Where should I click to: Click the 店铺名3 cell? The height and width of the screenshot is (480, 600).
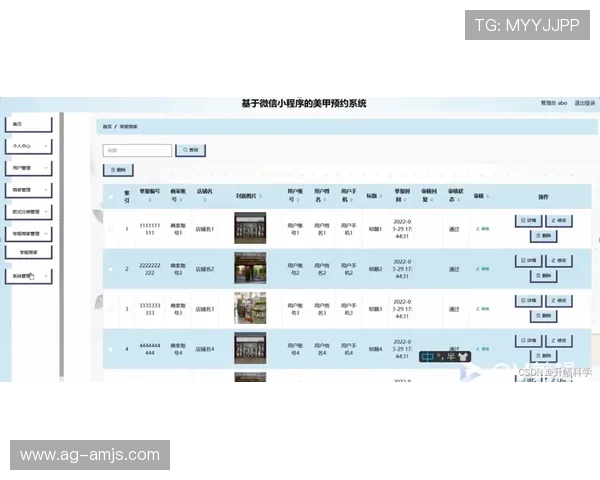(205, 309)
